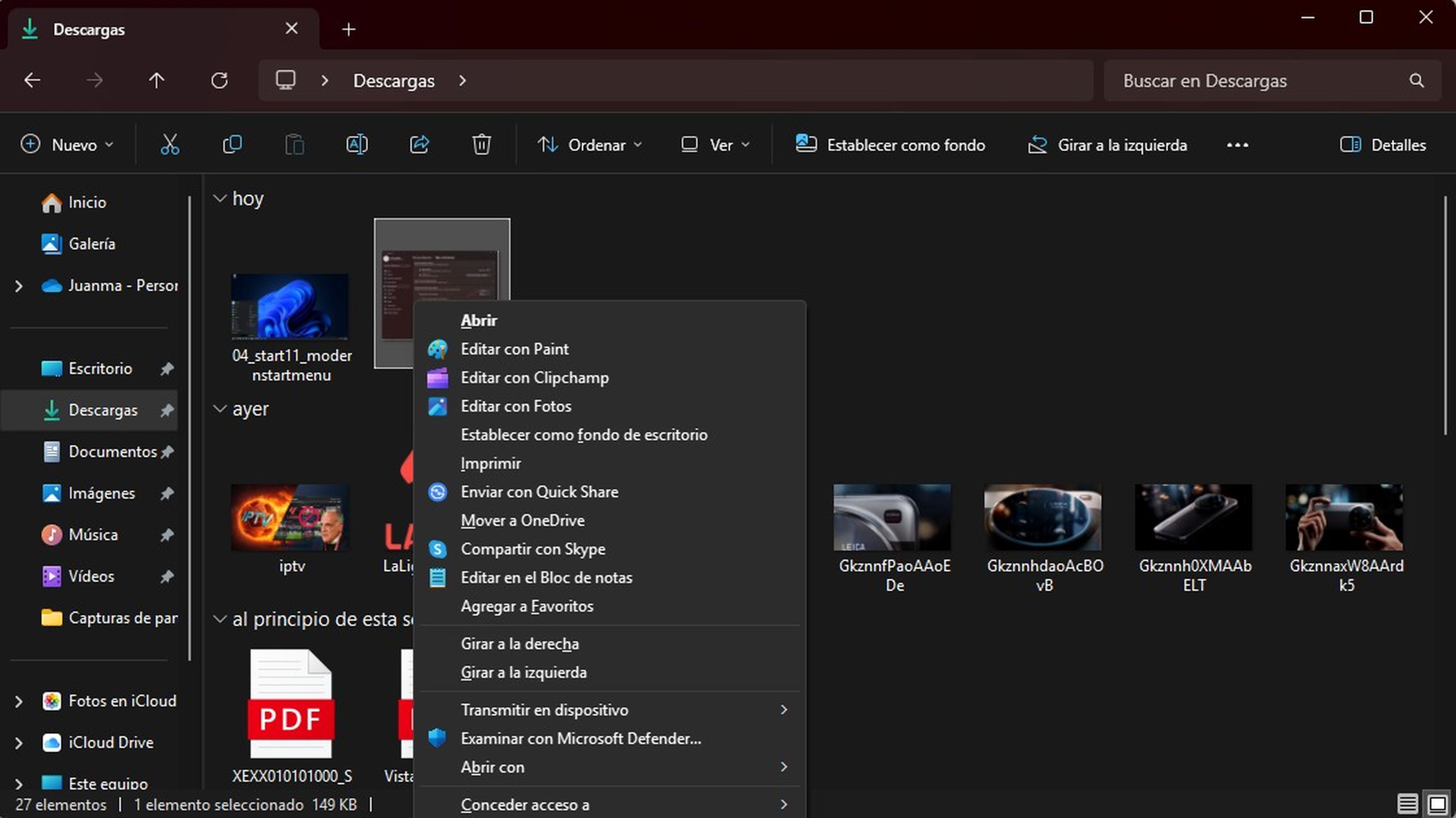Open Inicio in the sidebar

click(87, 202)
